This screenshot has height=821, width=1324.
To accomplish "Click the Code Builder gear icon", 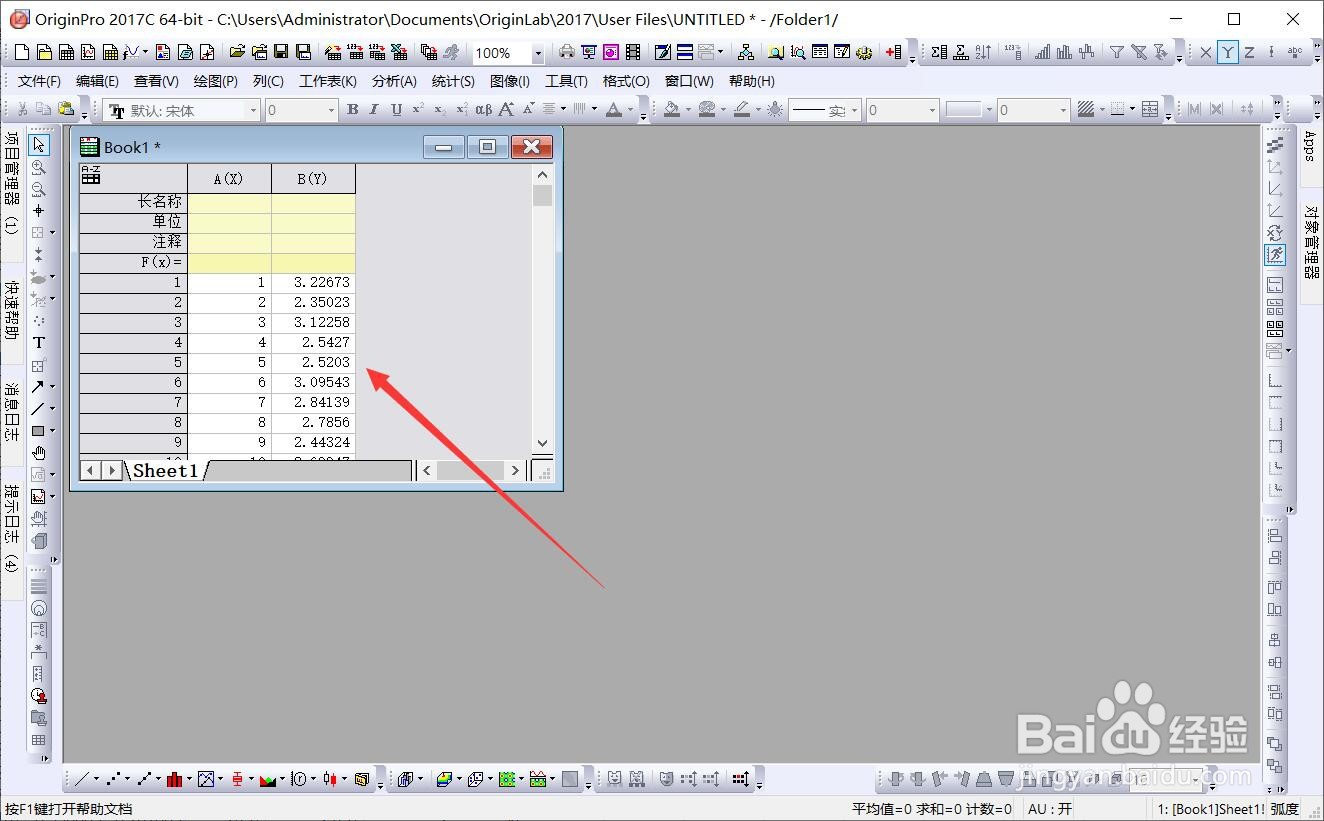I will [864, 52].
